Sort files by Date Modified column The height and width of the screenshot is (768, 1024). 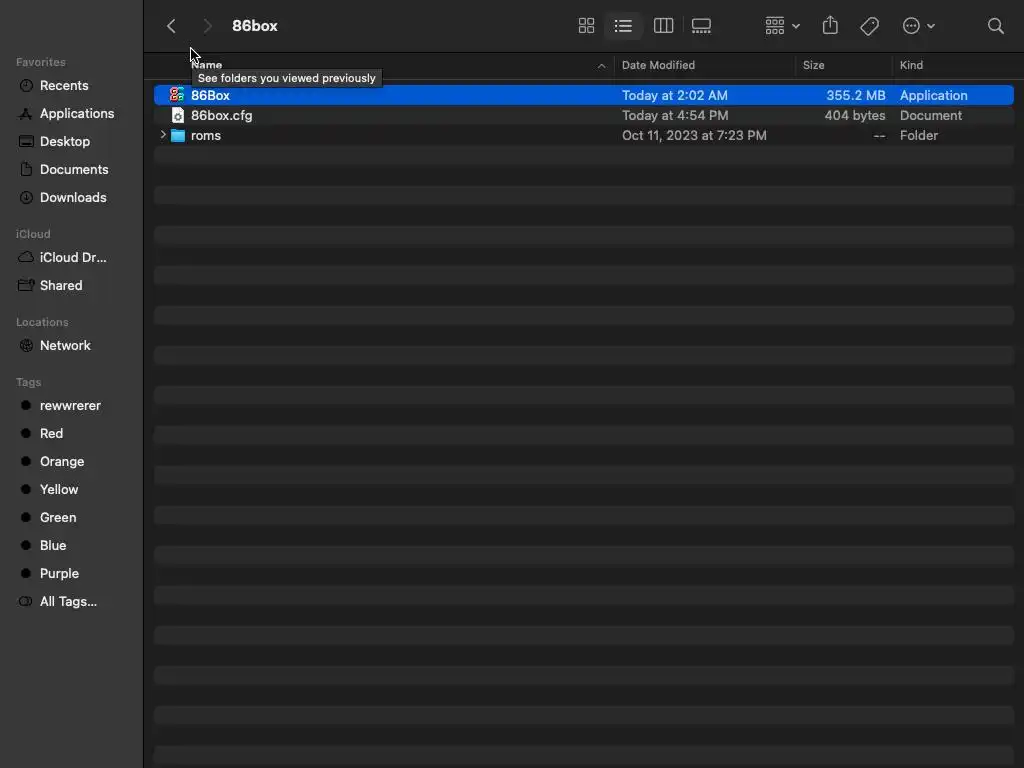click(x=658, y=65)
